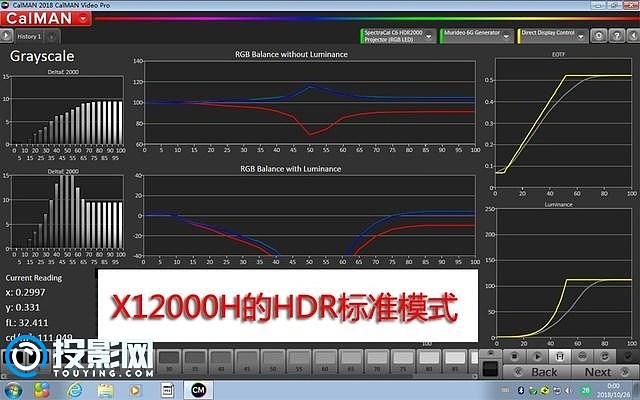Click the y: 0.331 current reading value
The height and width of the screenshot is (400, 640).
tap(22, 307)
